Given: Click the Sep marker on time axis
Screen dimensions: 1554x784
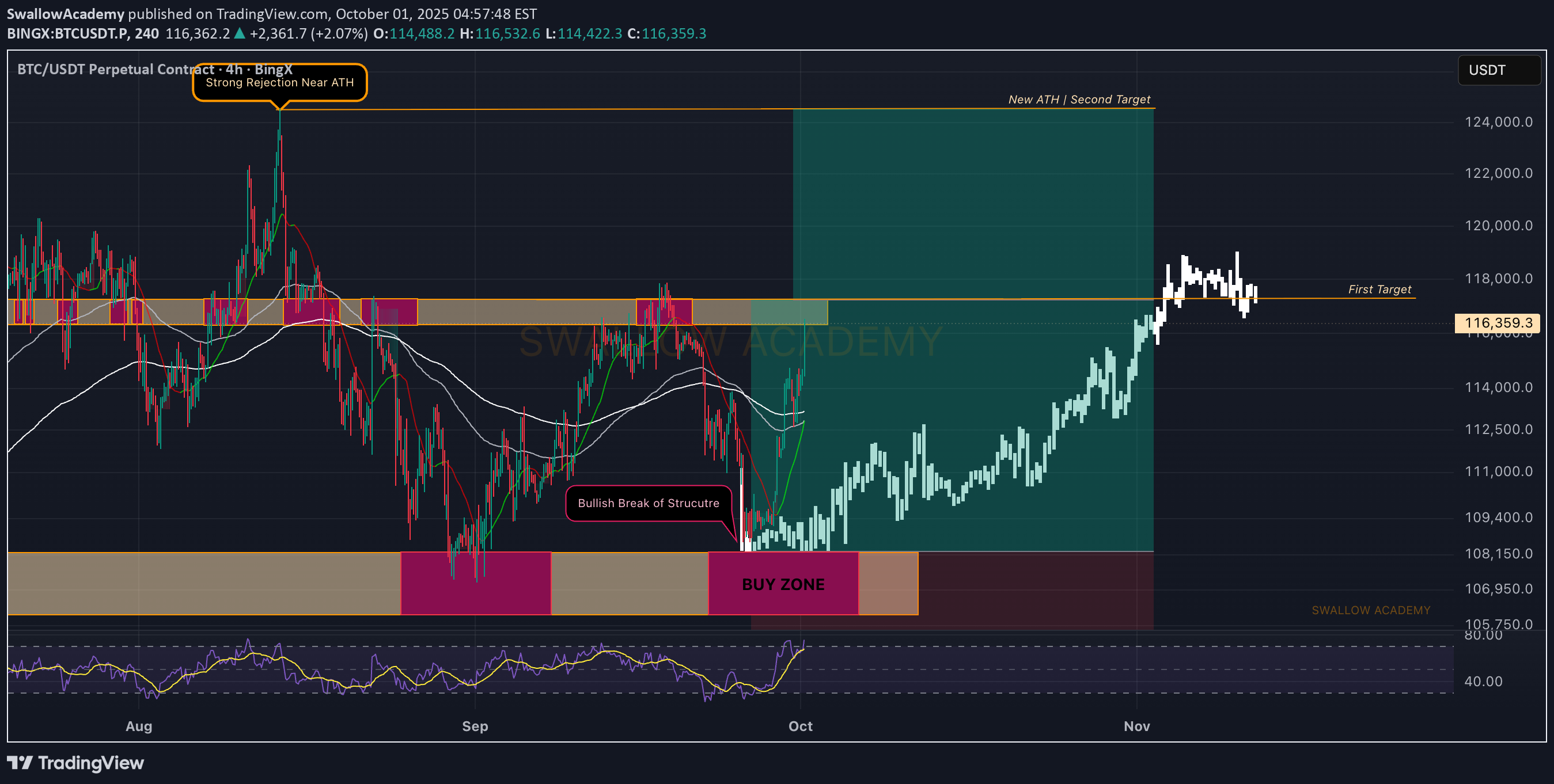Looking at the screenshot, I should 475,726.
